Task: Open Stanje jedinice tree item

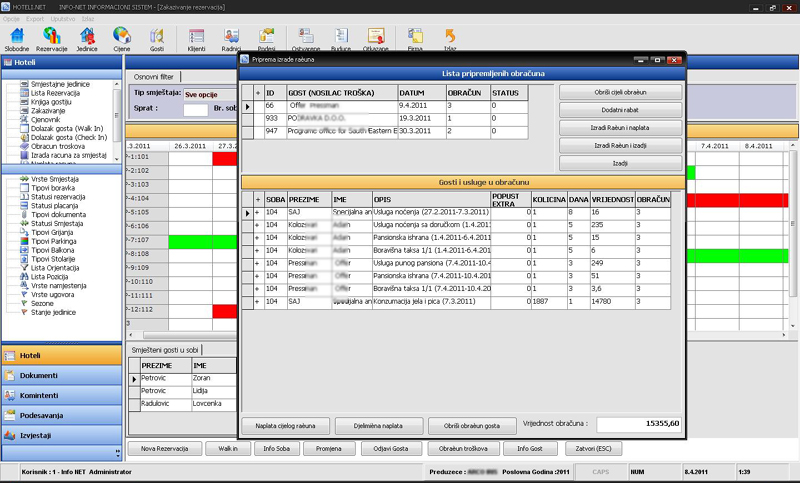Action: (53, 312)
